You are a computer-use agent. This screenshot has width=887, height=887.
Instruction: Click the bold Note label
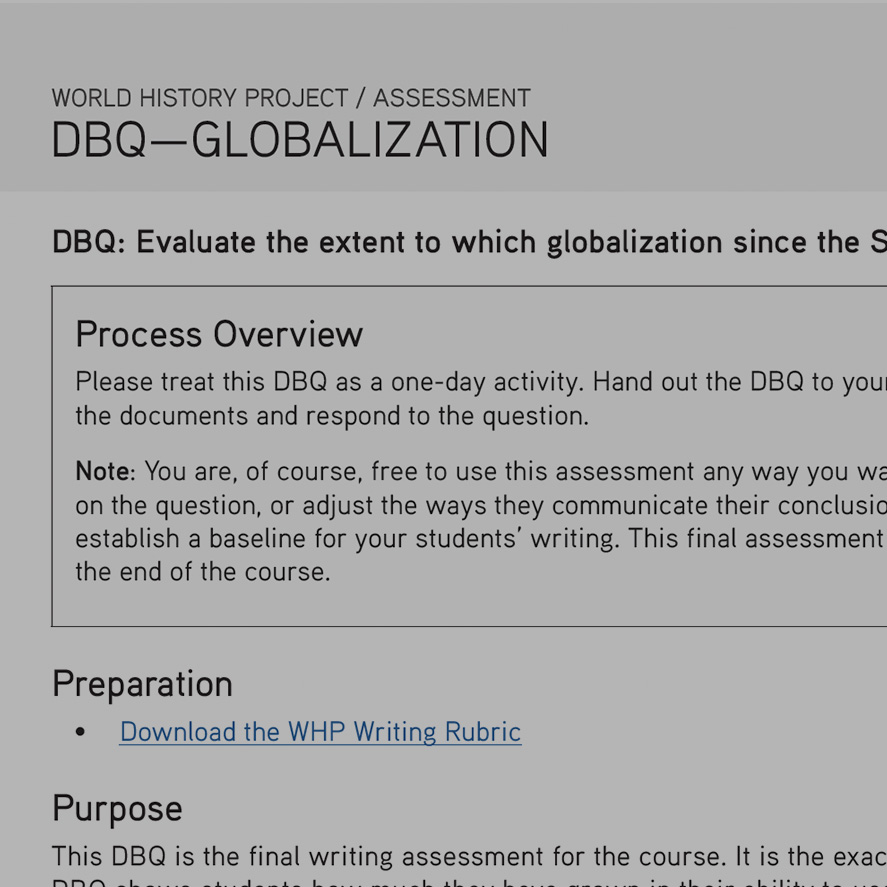[103, 471]
